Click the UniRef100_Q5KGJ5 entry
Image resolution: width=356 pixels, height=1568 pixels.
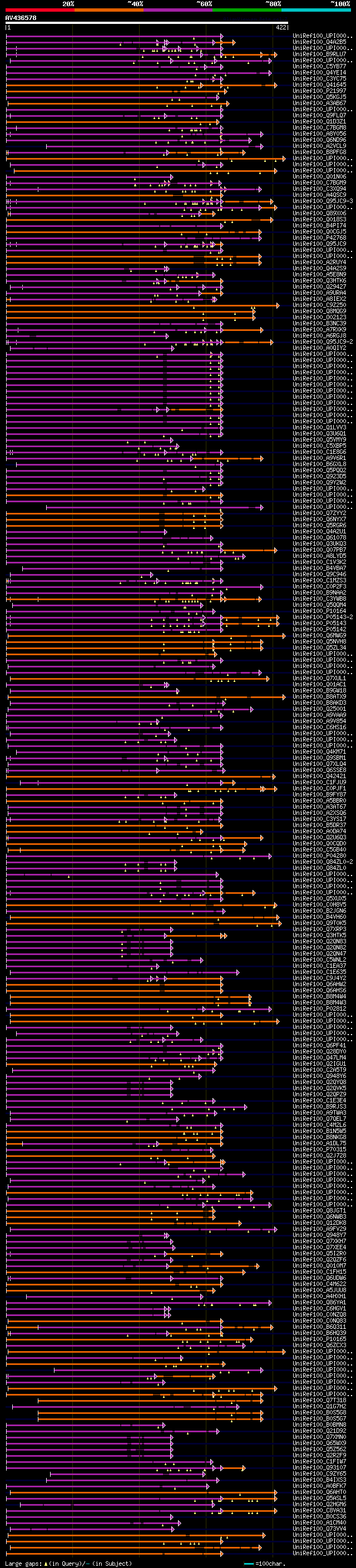point(319,97)
